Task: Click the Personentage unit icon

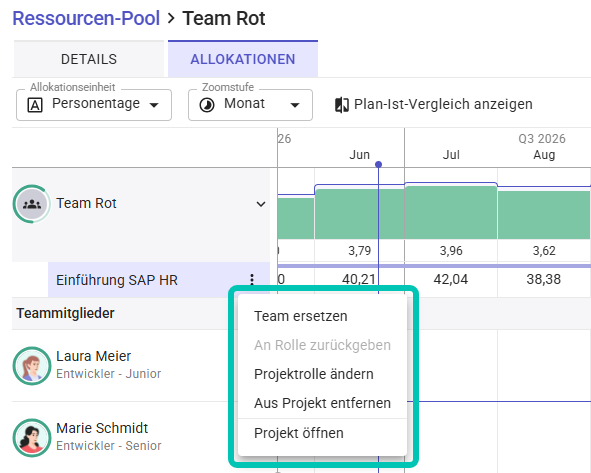Action: pos(35,105)
